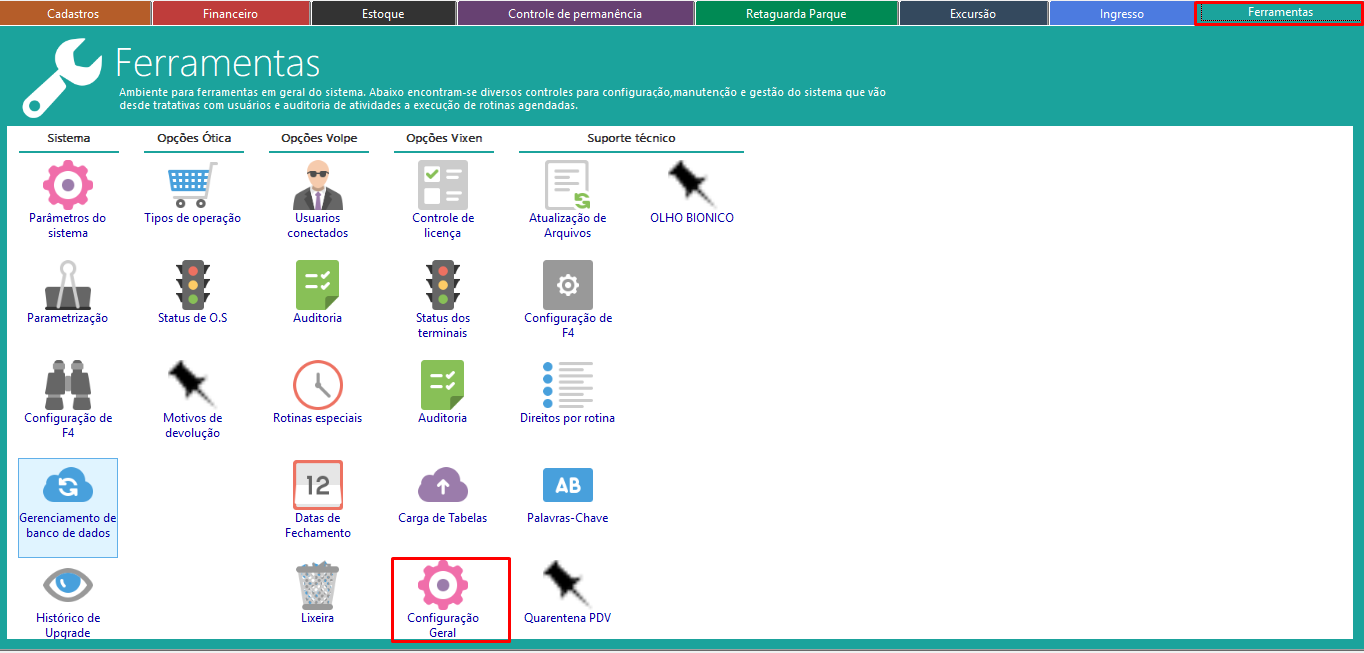Screen dimensions: 1364x653
Task: Open Parâmetros do sistema gear icon
Action: coord(67,185)
